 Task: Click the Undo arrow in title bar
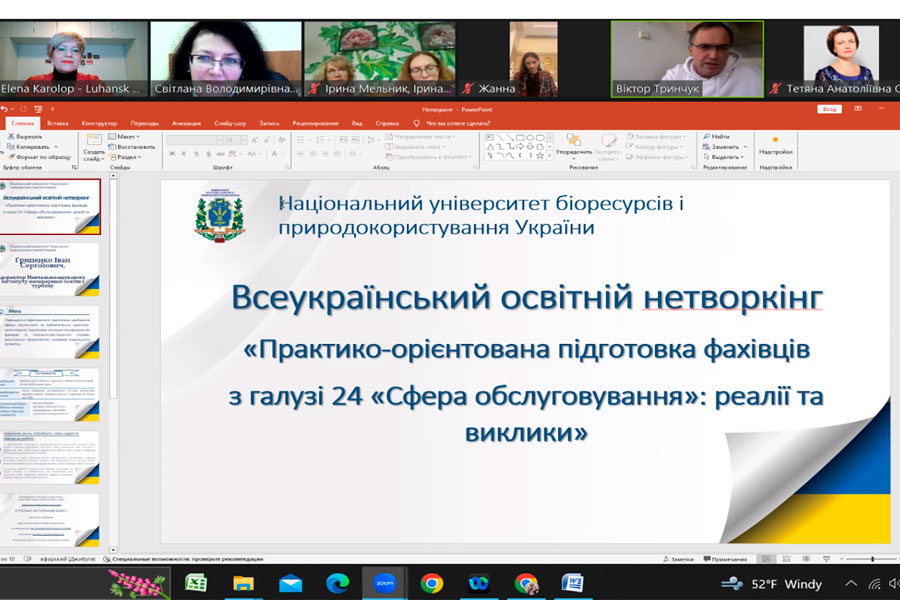click(x=7, y=110)
